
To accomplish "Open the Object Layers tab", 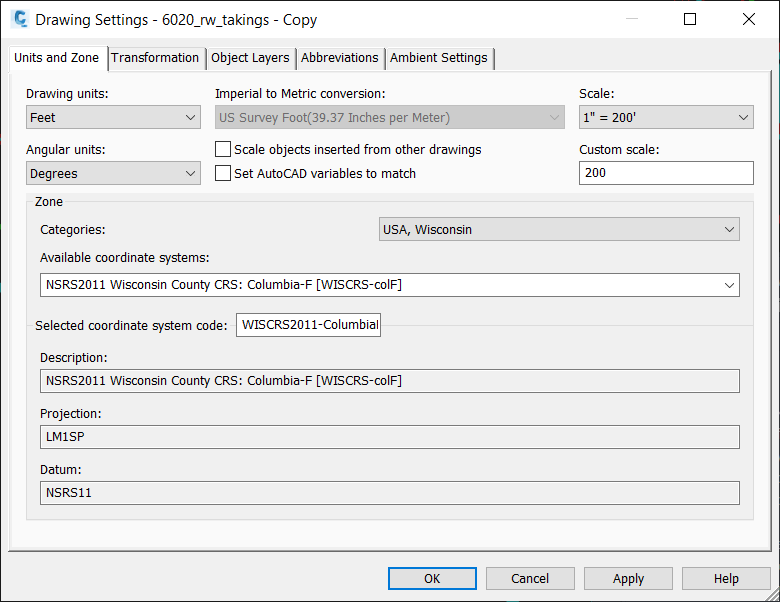I will 250,58.
